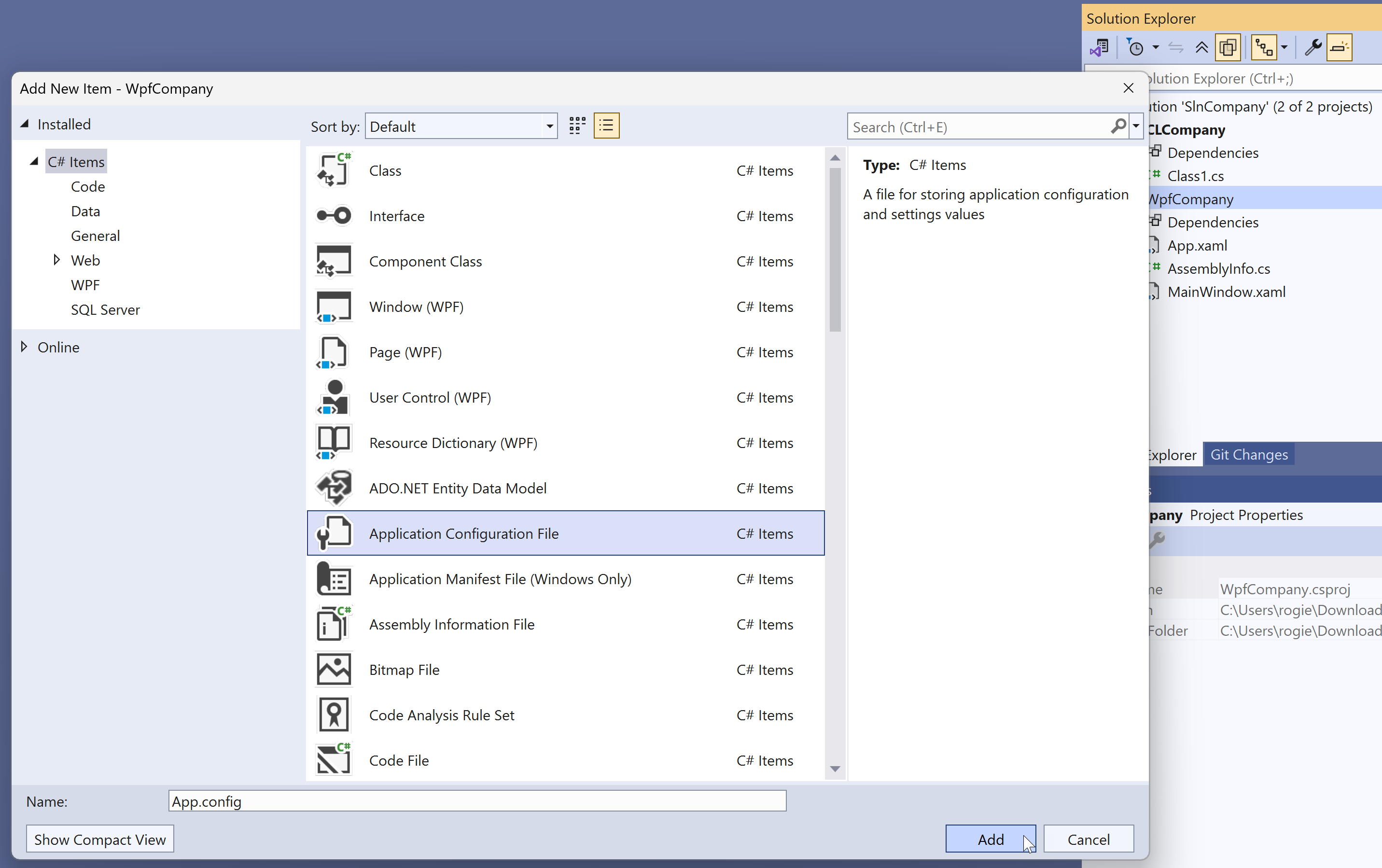Click Collapse All in Solution Explorer
The image size is (1382, 868).
pyautogui.click(x=1201, y=48)
